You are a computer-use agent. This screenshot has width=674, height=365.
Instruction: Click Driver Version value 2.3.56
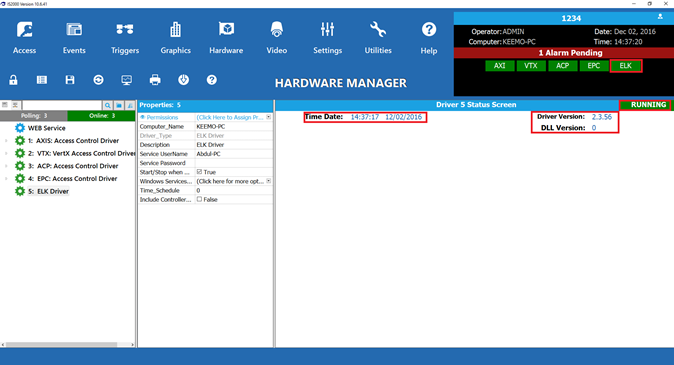[602, 117]
